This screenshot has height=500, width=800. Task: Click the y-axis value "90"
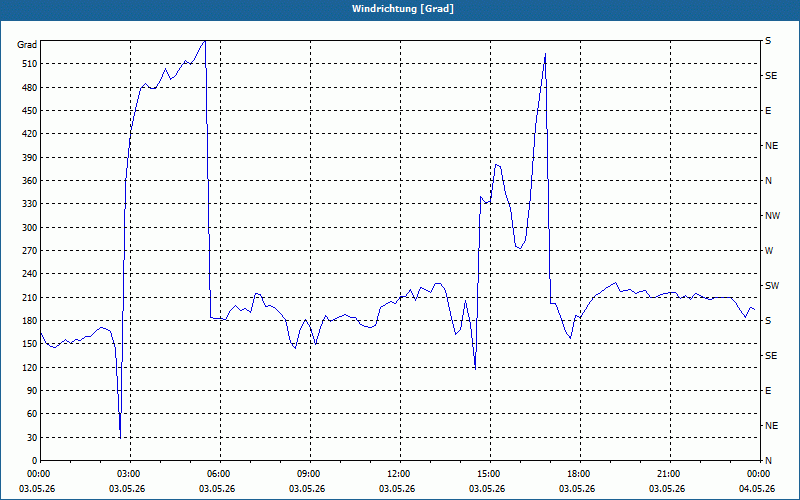click(31, 391)
